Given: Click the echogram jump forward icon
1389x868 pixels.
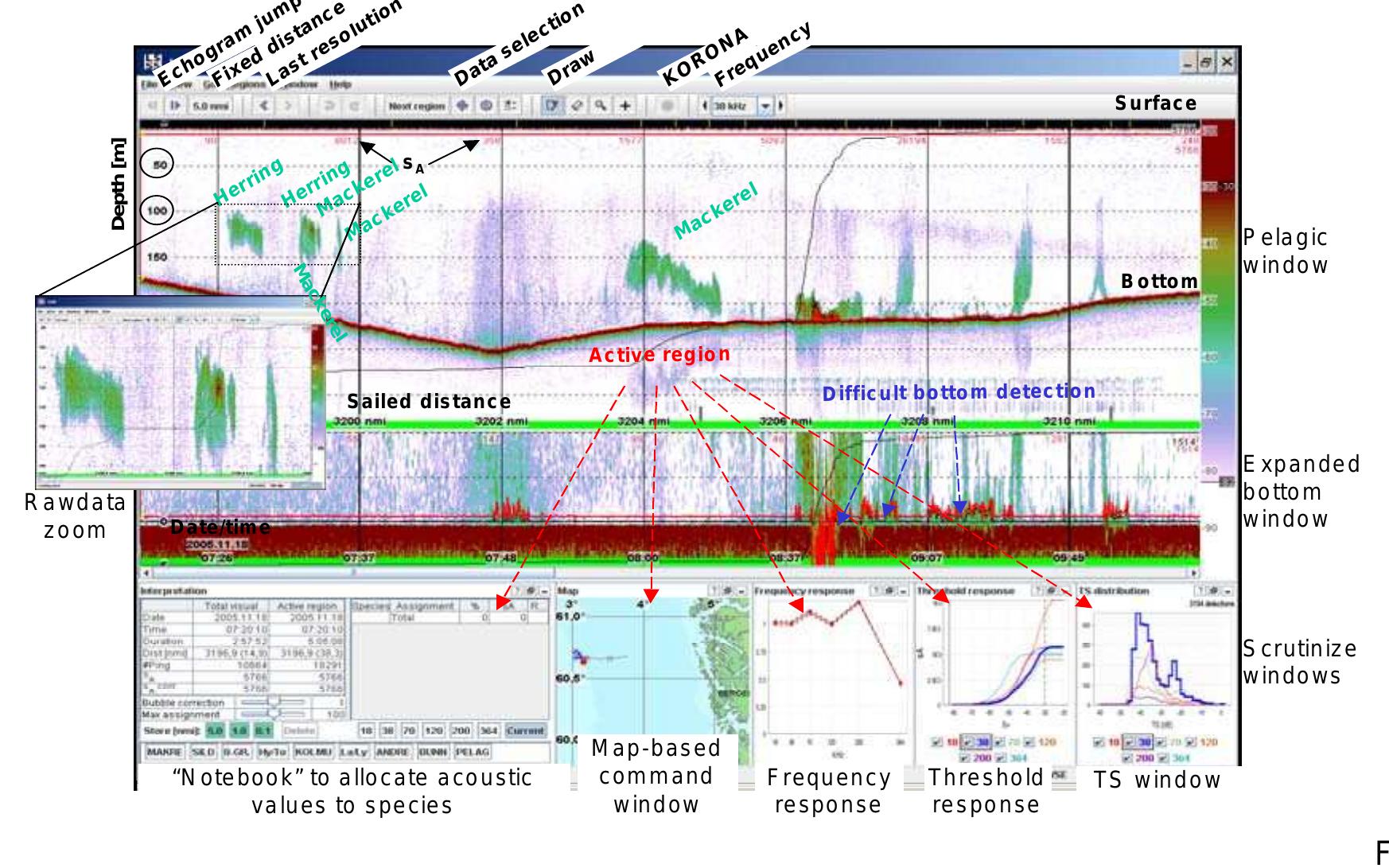Looking at the screenshot, I should point(175,106).
